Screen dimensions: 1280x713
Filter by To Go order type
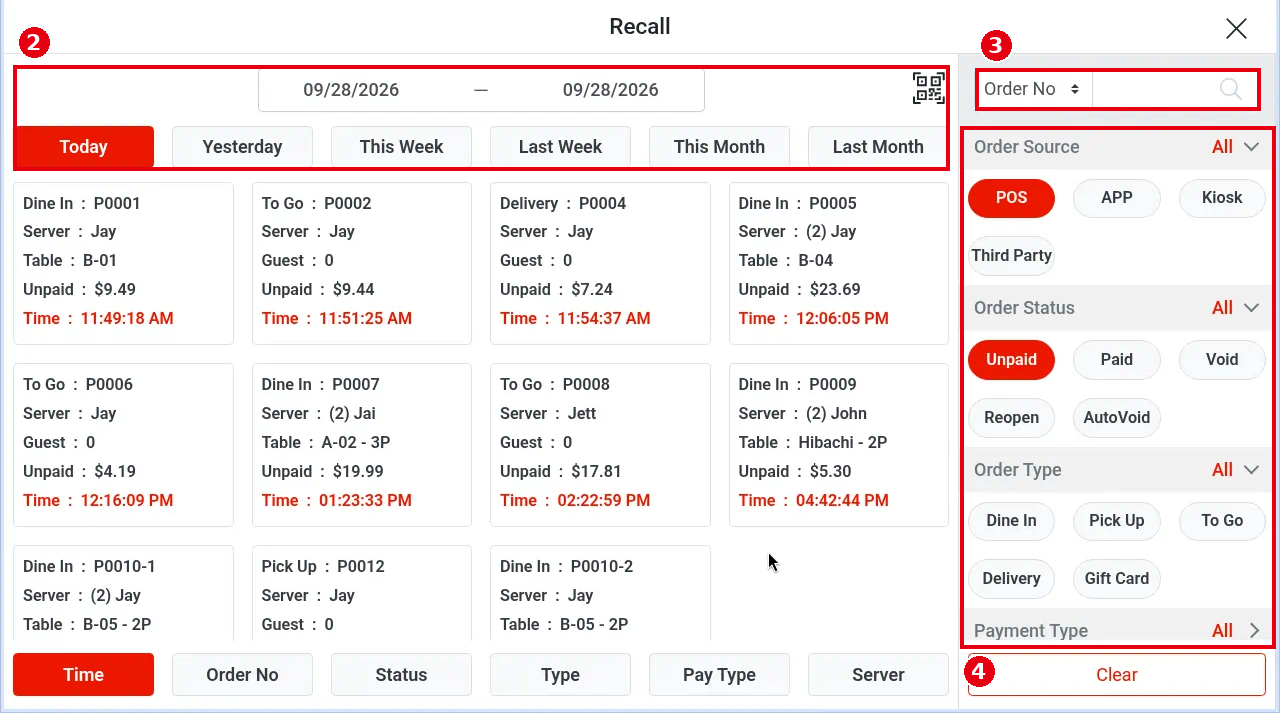tap(1222, 521)
